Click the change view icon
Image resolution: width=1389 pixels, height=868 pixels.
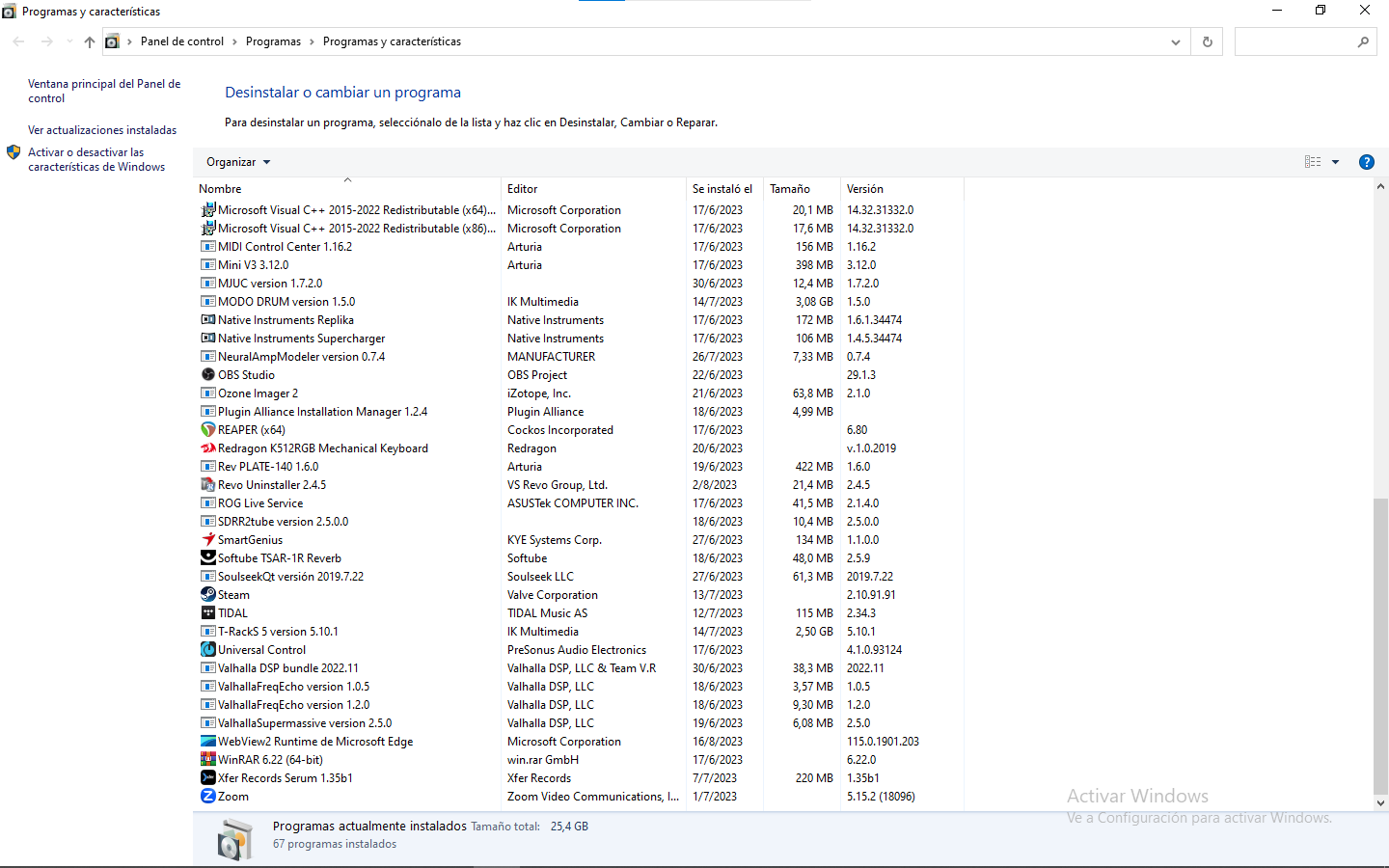1313,162
